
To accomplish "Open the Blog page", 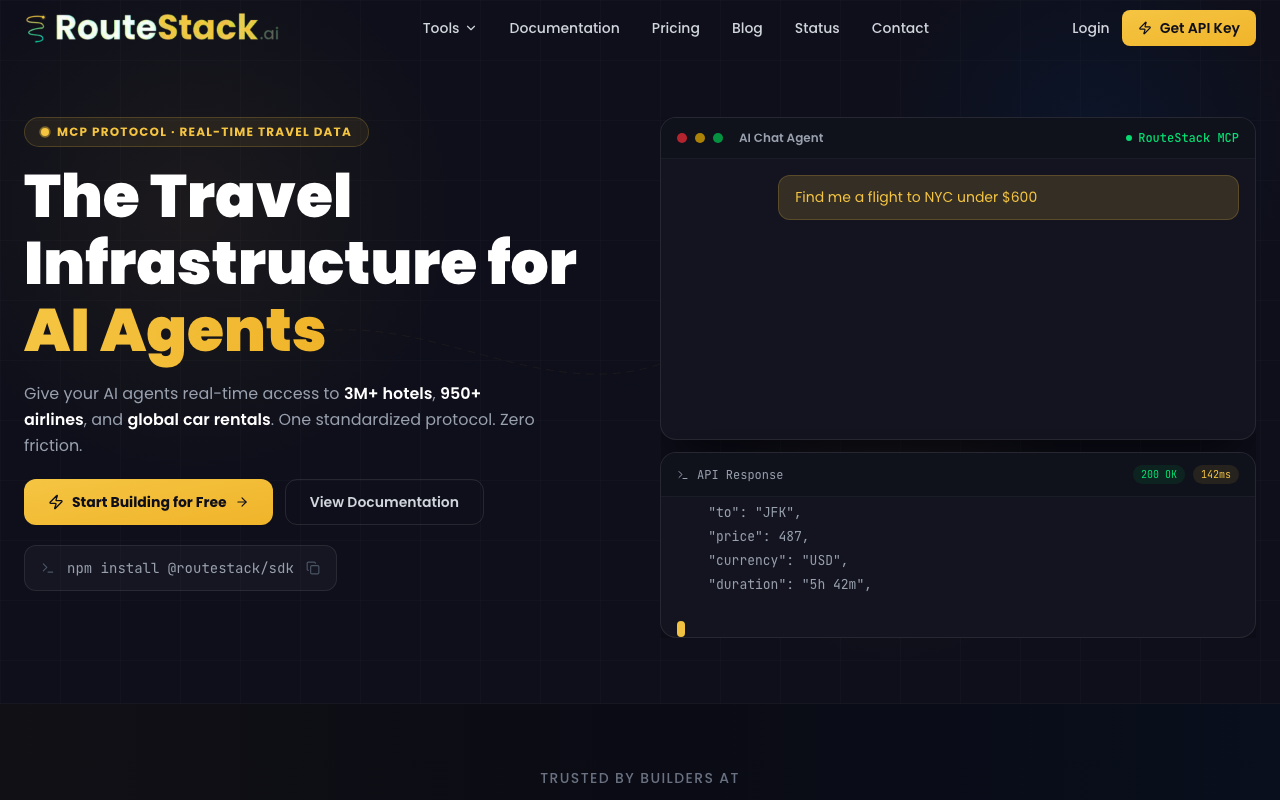I will [x=747, y=28].
